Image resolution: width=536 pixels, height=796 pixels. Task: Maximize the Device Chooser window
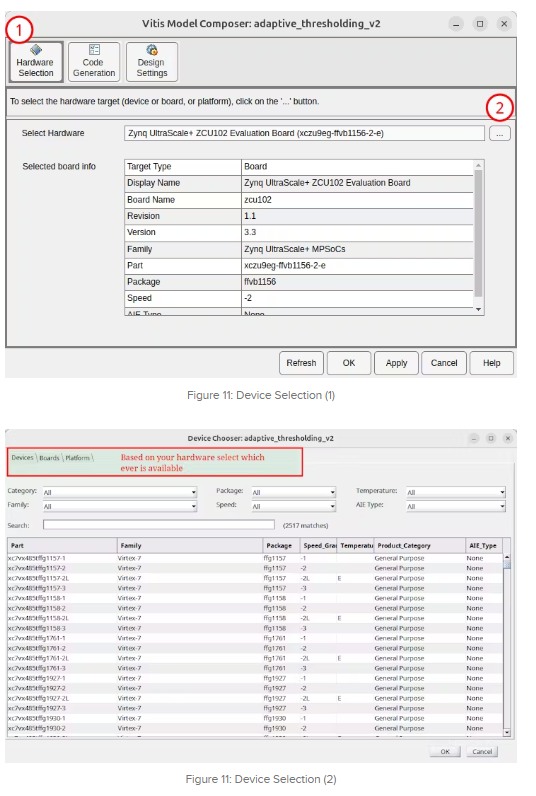pyautogui.click(x=491, y=438)
